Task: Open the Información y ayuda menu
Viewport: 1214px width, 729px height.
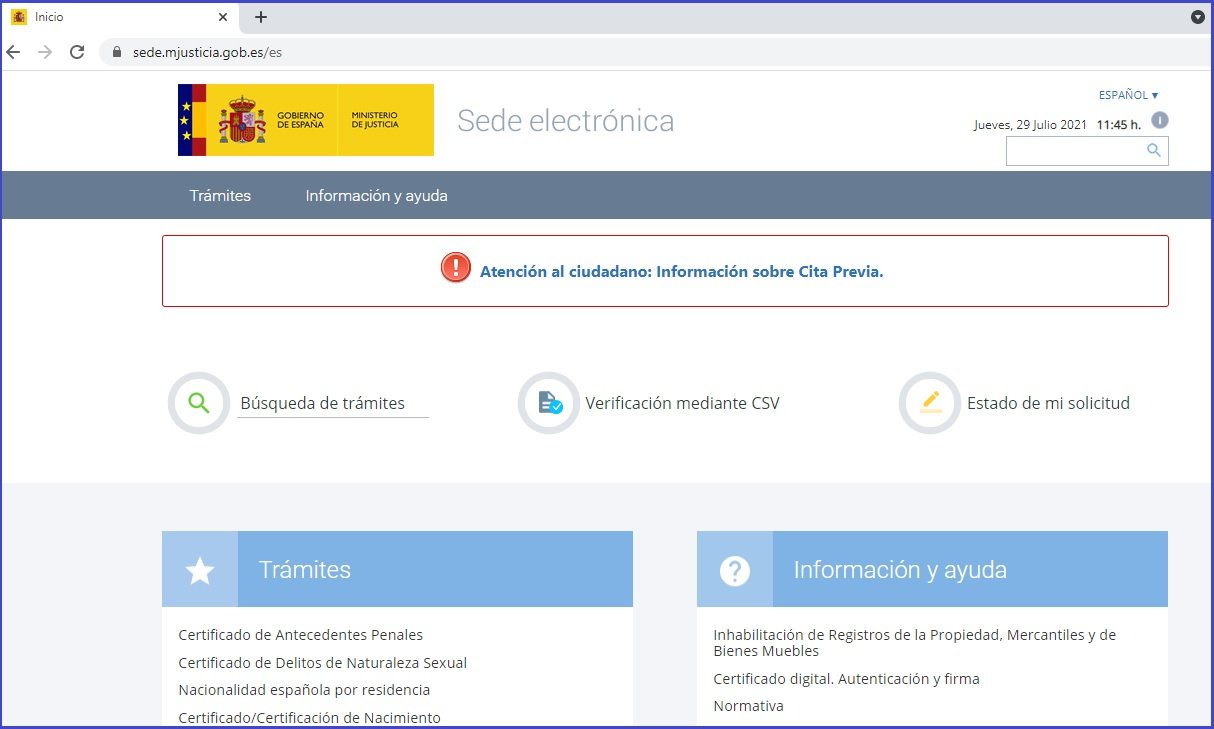Action: click(375, 195)
